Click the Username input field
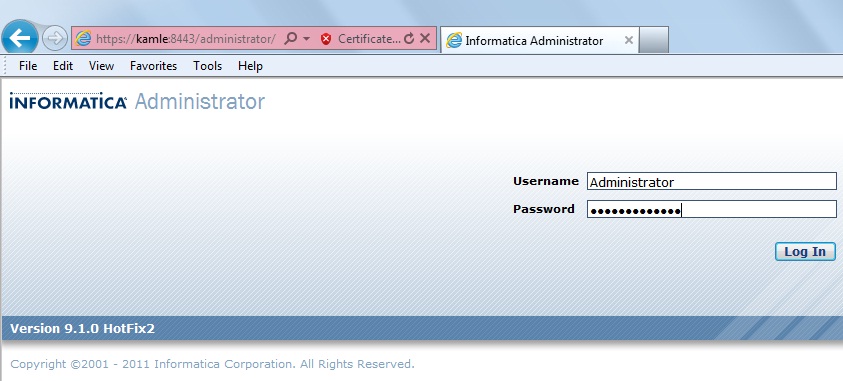This screenshot has width=843, height=381. point(712,182)
